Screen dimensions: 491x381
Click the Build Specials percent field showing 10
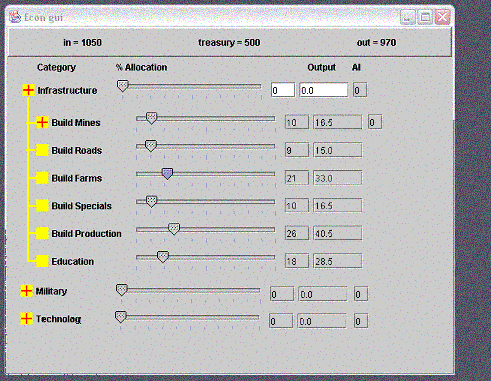point(297,205)
